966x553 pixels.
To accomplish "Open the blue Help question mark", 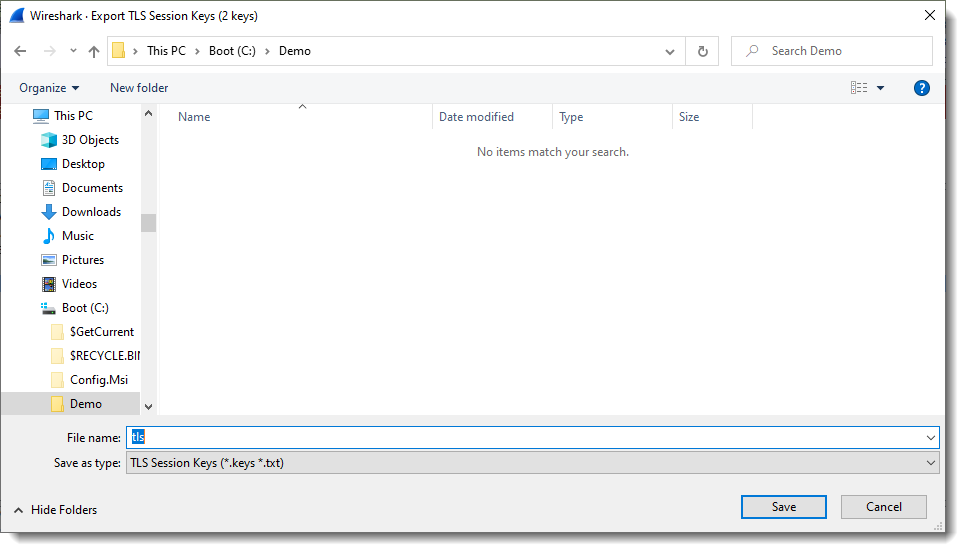I will [921, 88].
